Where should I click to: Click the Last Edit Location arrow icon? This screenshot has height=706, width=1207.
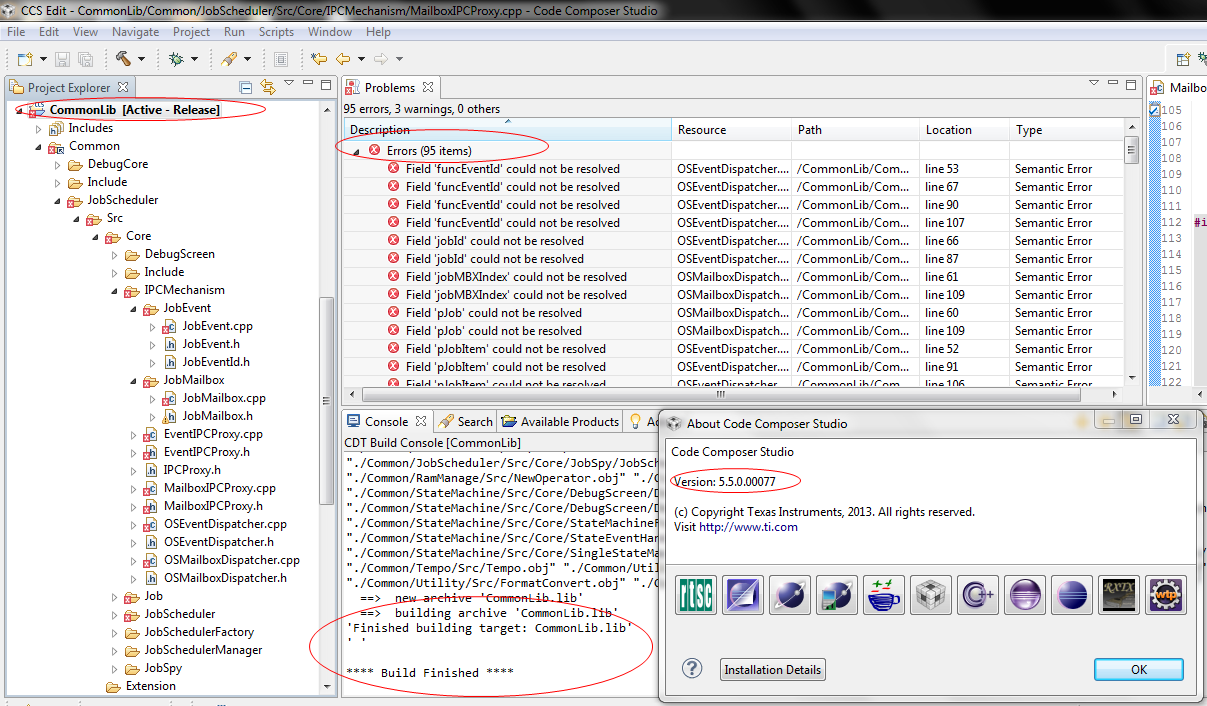tap(318, 59)
